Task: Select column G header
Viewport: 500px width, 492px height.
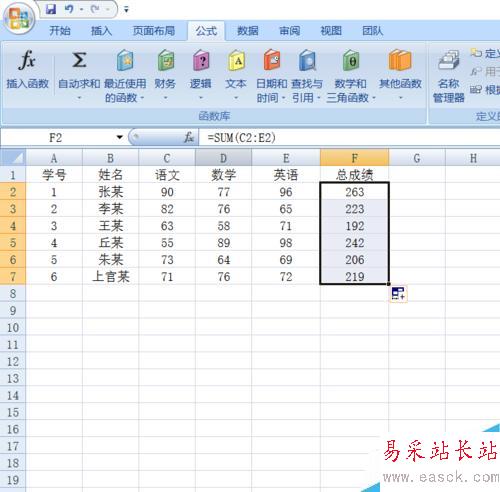Action: pos(417,158)
